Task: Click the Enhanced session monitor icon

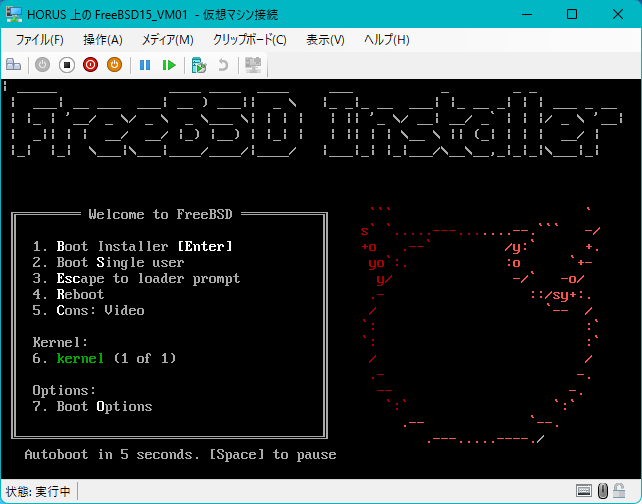Action: coord(253,65)
